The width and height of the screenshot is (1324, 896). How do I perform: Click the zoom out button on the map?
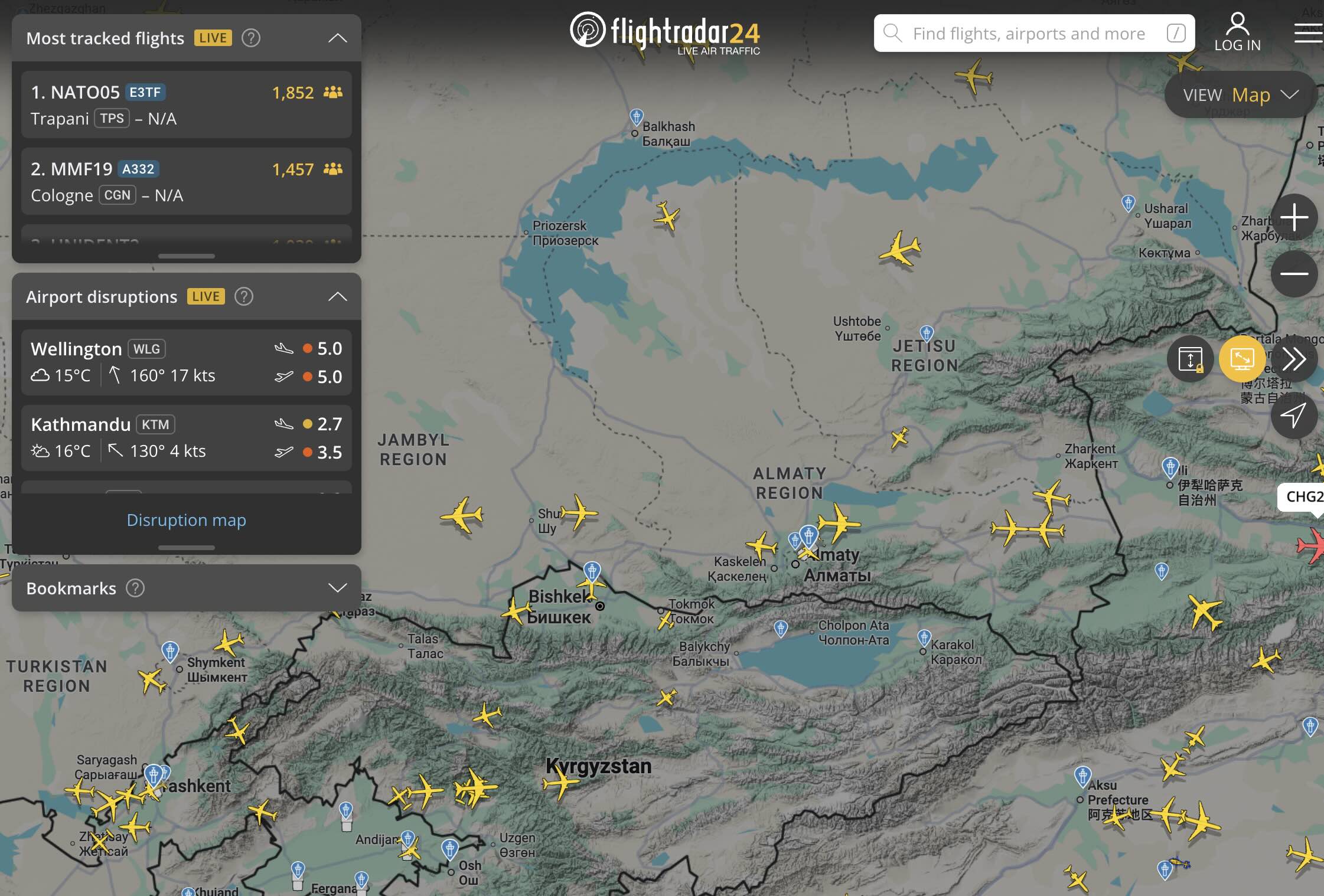[1295, 273]
